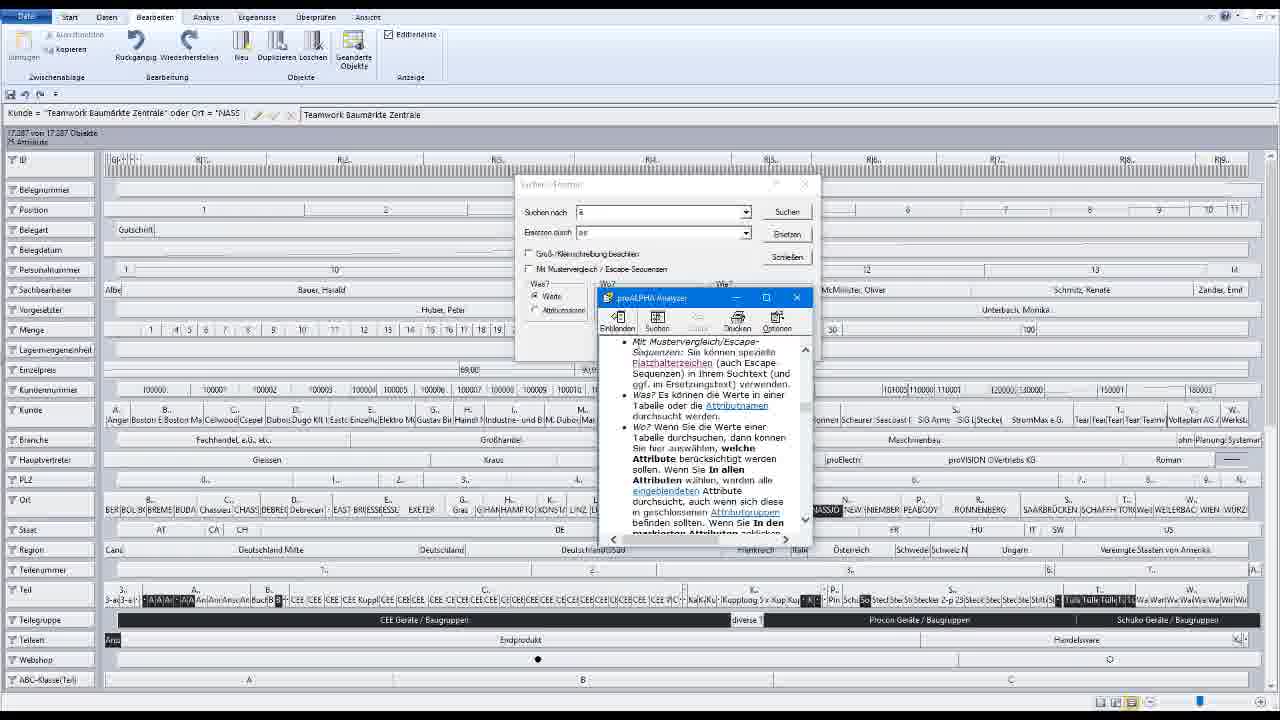Switch to the Analyse tab
This screenshot has width=1280, height=720.
[206, 17]
